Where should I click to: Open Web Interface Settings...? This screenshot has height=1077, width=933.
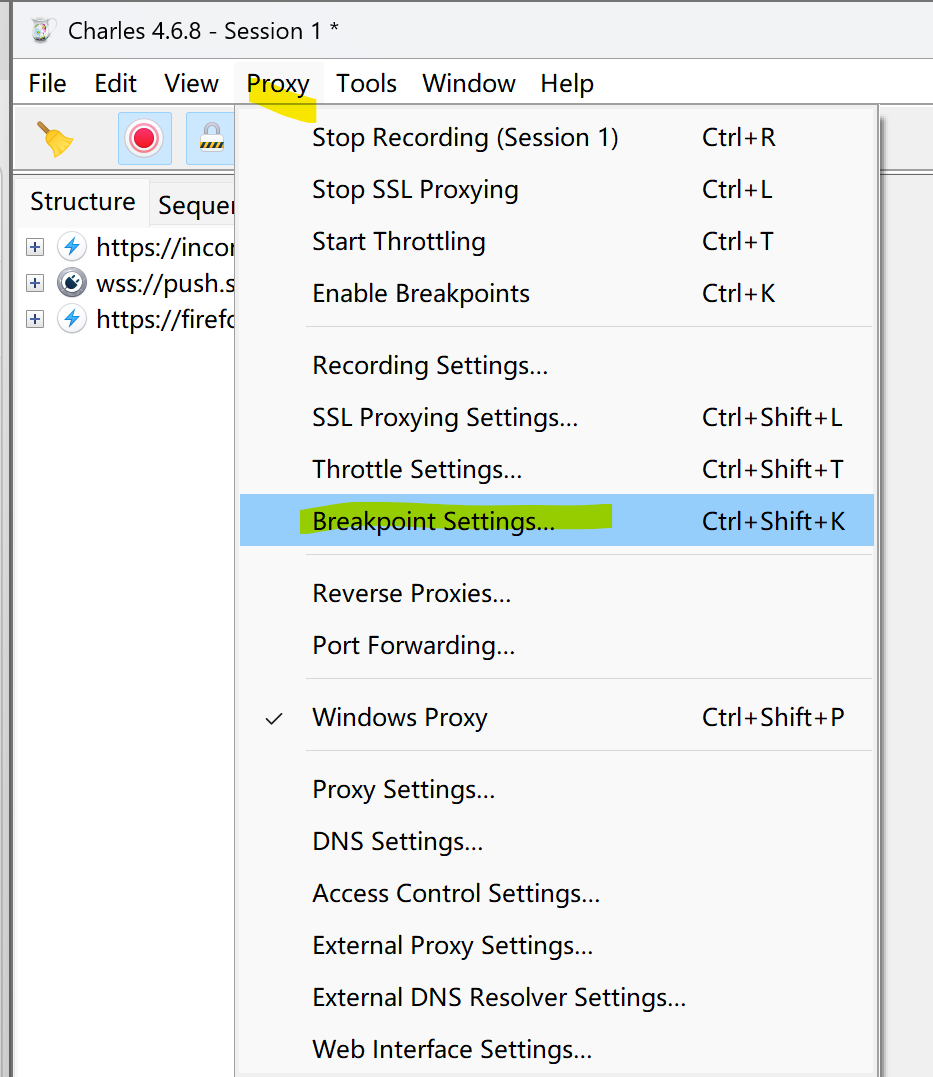557,1050
